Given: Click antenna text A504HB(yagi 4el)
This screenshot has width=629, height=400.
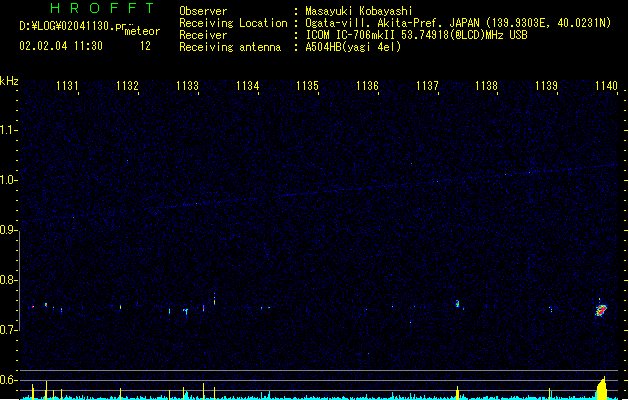Looking at the screenshot, I should click(353, 47).
